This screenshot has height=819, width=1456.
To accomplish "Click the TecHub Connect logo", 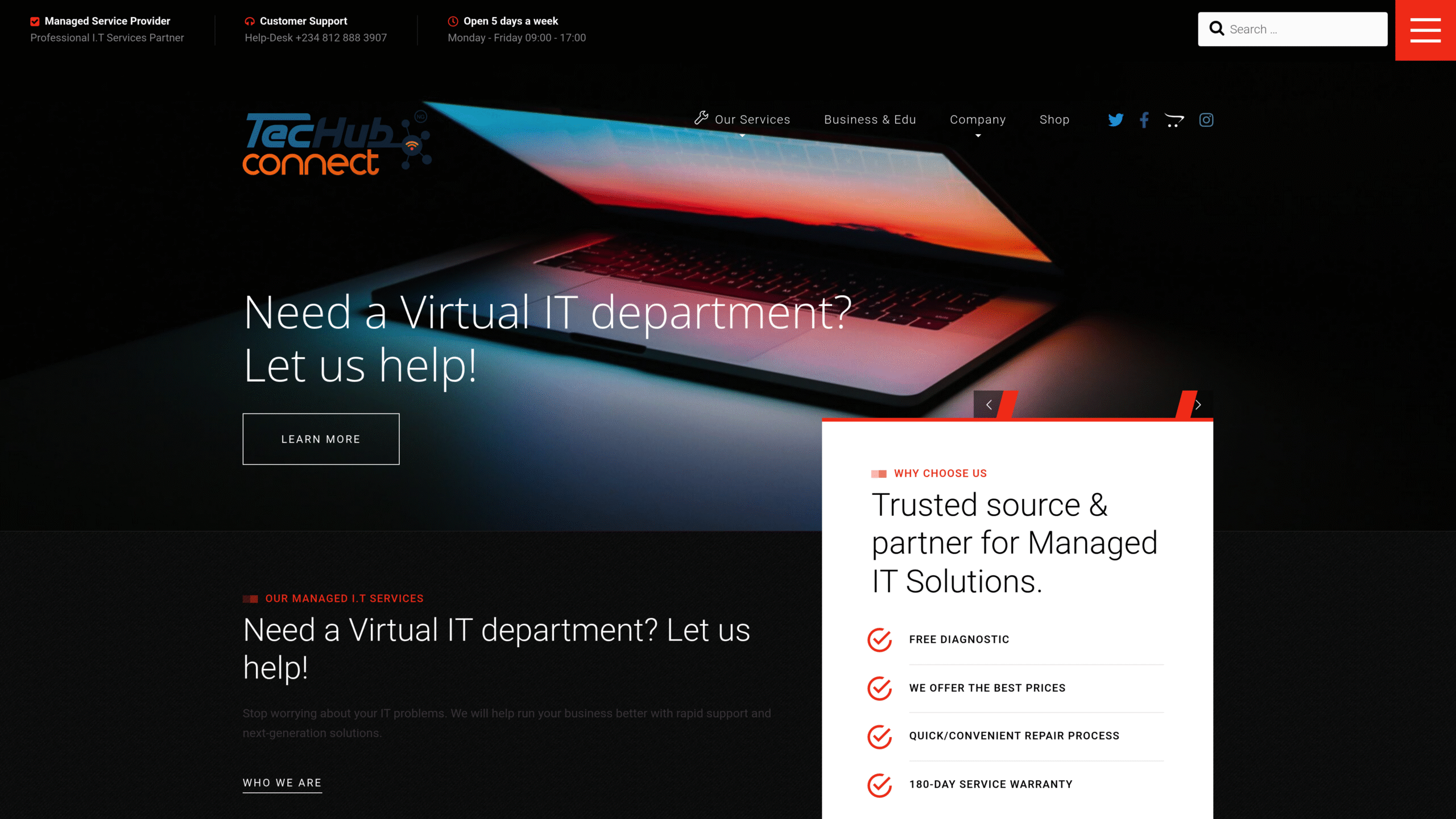I will (x=337, y=144).
